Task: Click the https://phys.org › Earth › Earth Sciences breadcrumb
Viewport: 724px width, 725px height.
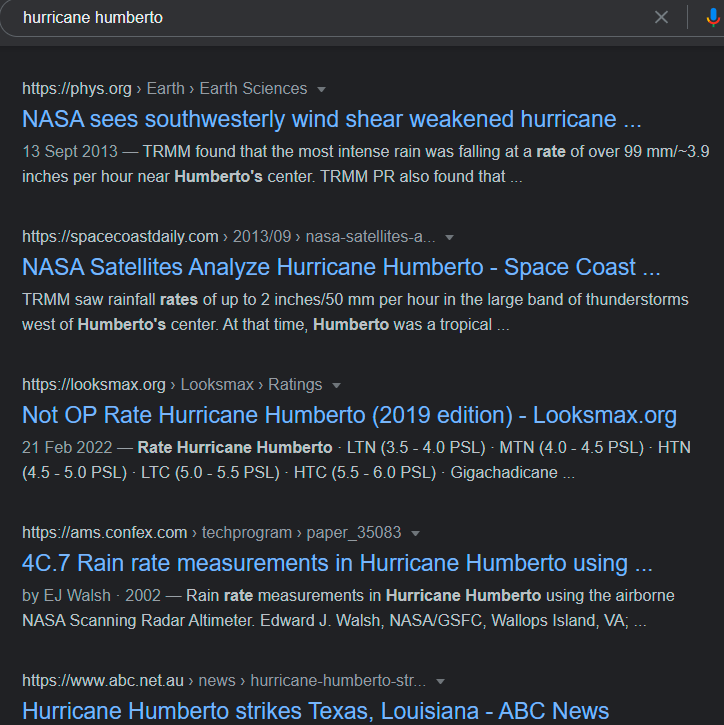Action: (x=165, y=88)
